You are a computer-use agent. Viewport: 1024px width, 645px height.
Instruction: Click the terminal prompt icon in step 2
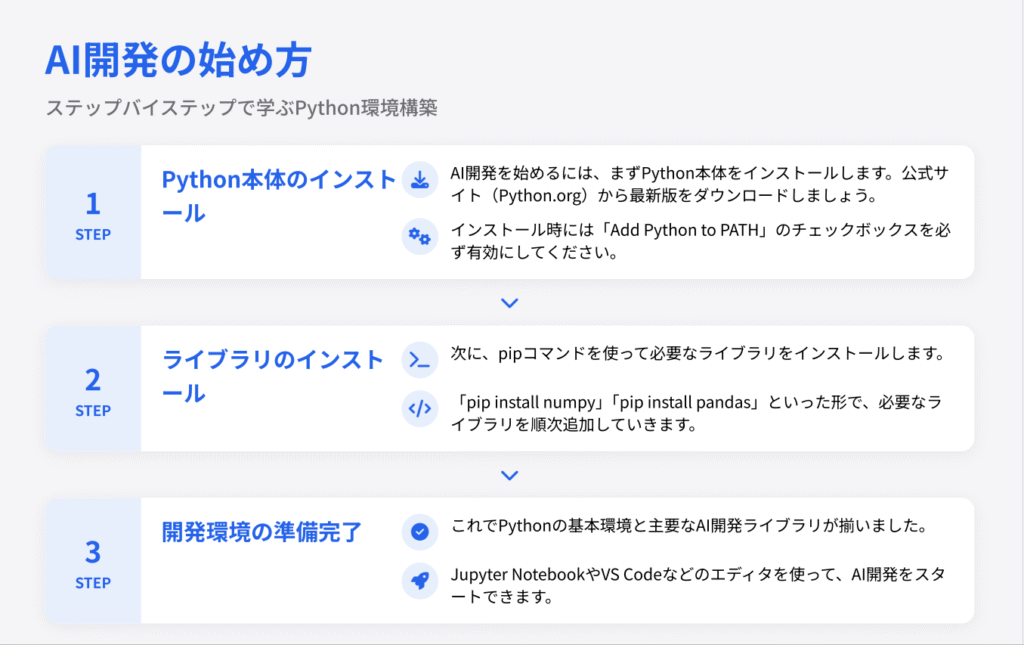420,360
